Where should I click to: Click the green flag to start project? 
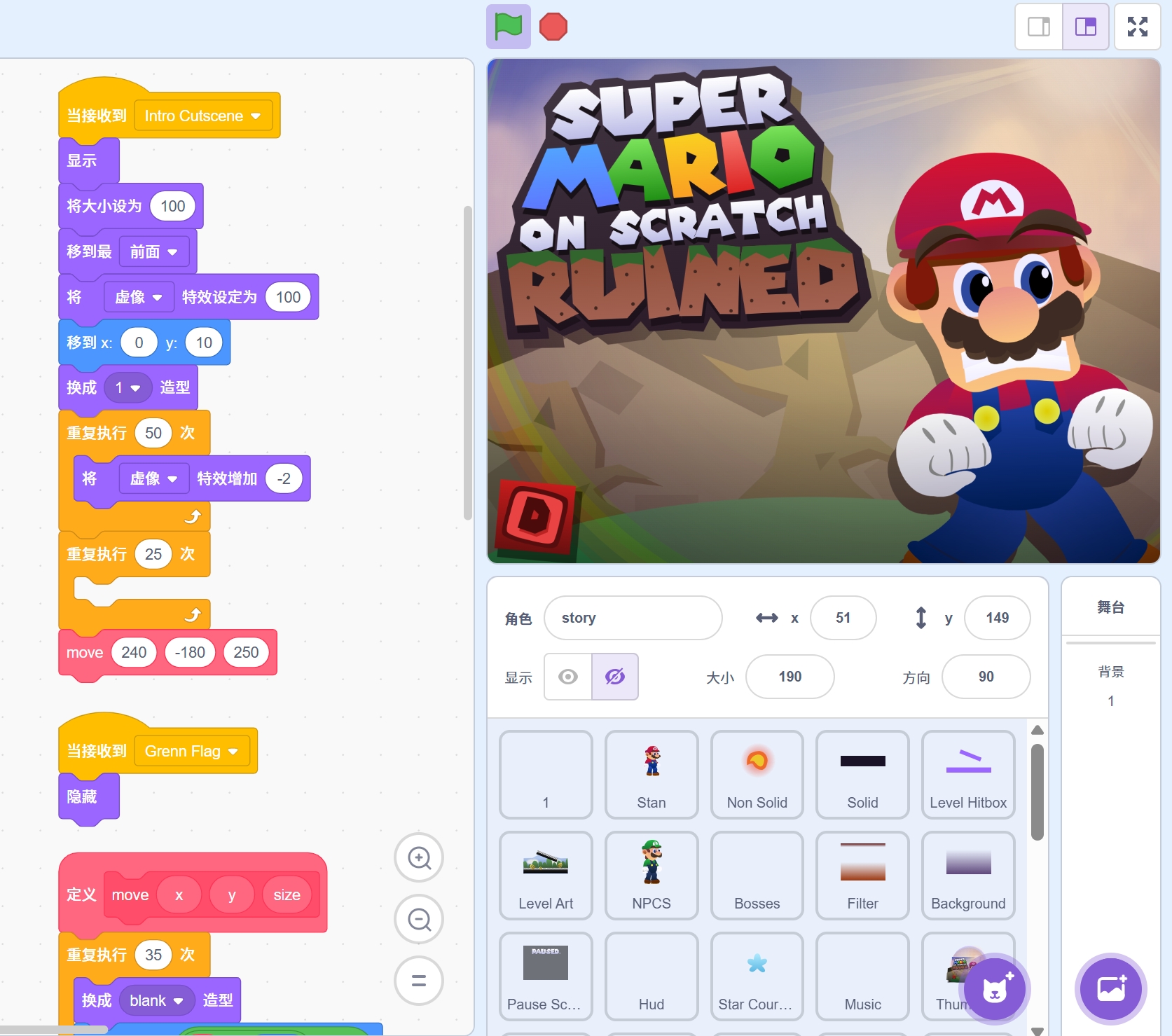508,27
